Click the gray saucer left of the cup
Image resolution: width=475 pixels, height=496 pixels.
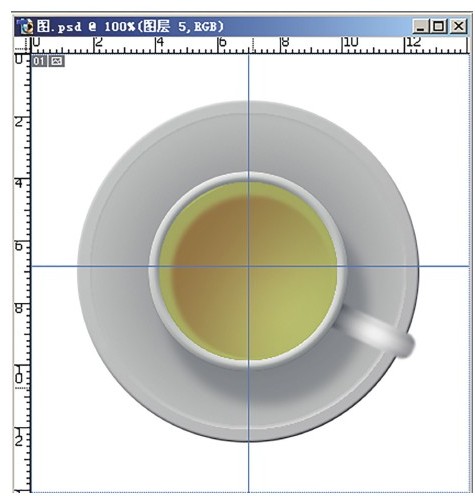click(x=113, y=267)
